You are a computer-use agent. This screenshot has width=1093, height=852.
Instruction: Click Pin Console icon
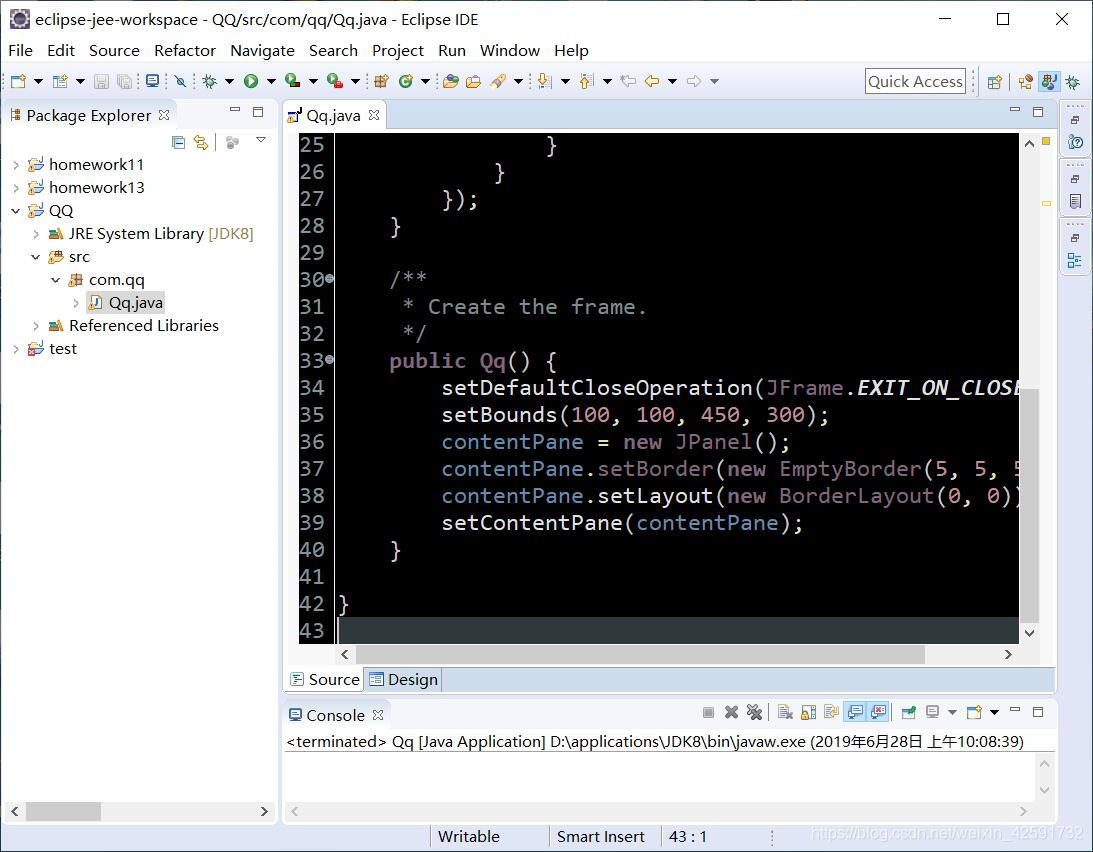908,713
